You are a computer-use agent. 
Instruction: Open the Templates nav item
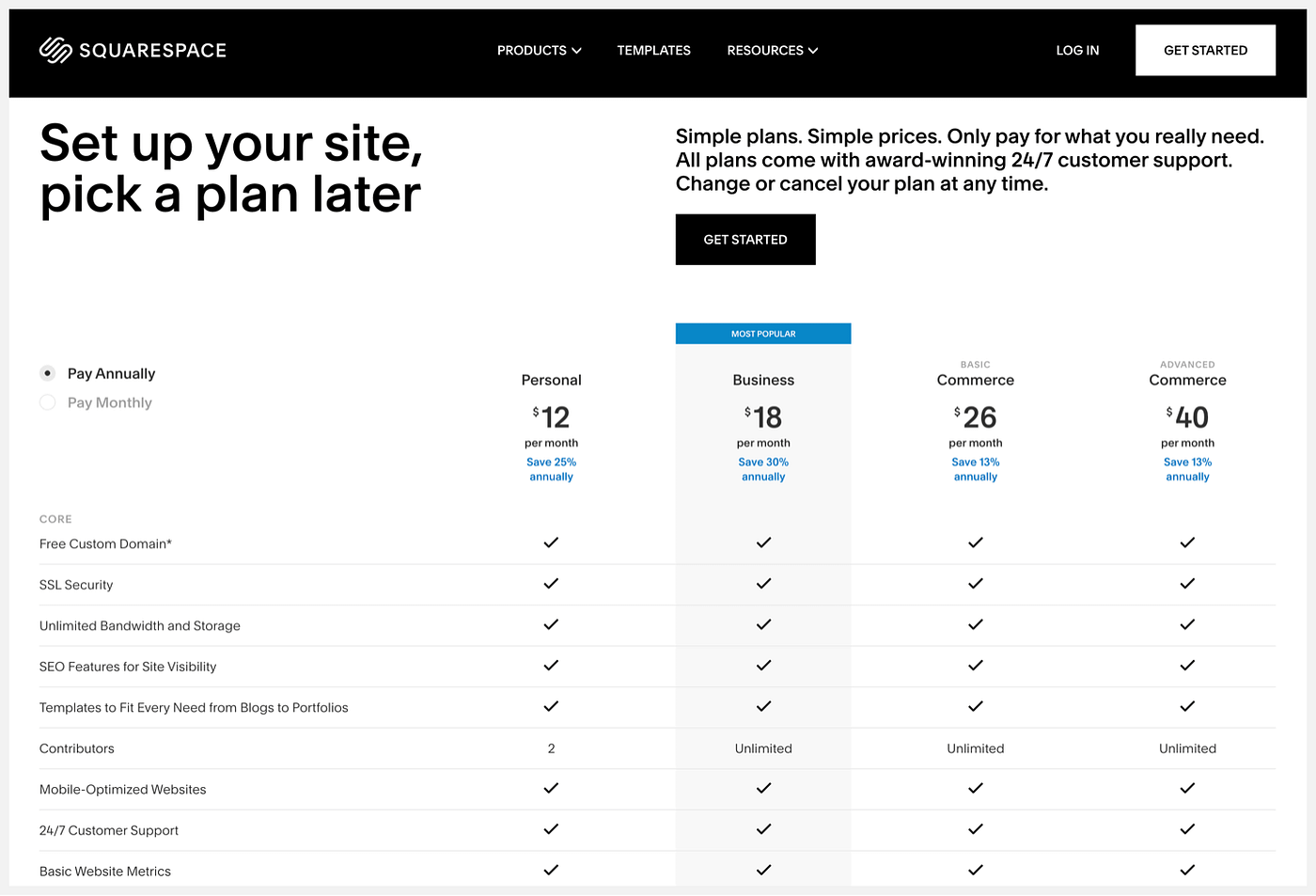(x=654, y=51)
